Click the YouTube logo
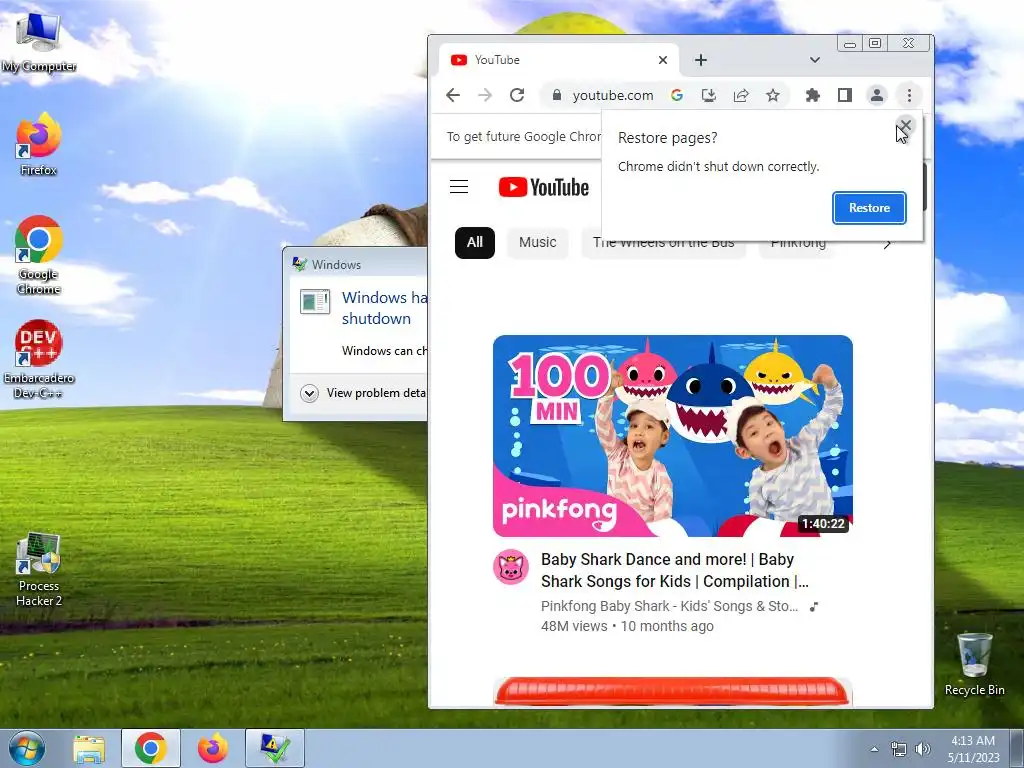Viewport: 1024px width, 768px height. [543, 187]
